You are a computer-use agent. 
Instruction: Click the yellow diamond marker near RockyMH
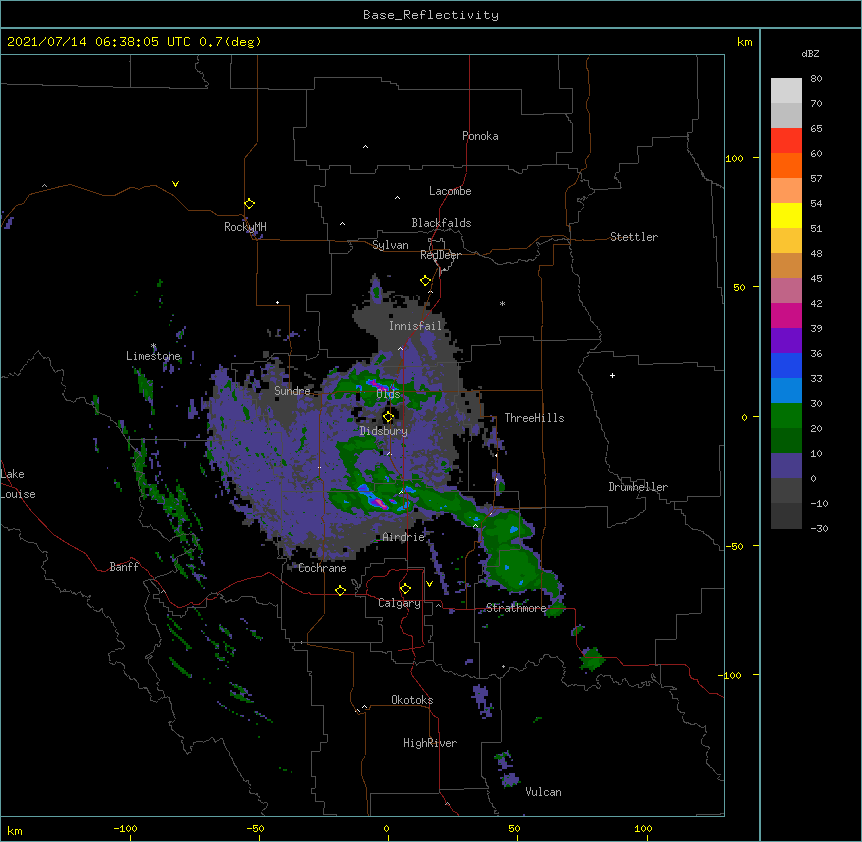(250, 204)
